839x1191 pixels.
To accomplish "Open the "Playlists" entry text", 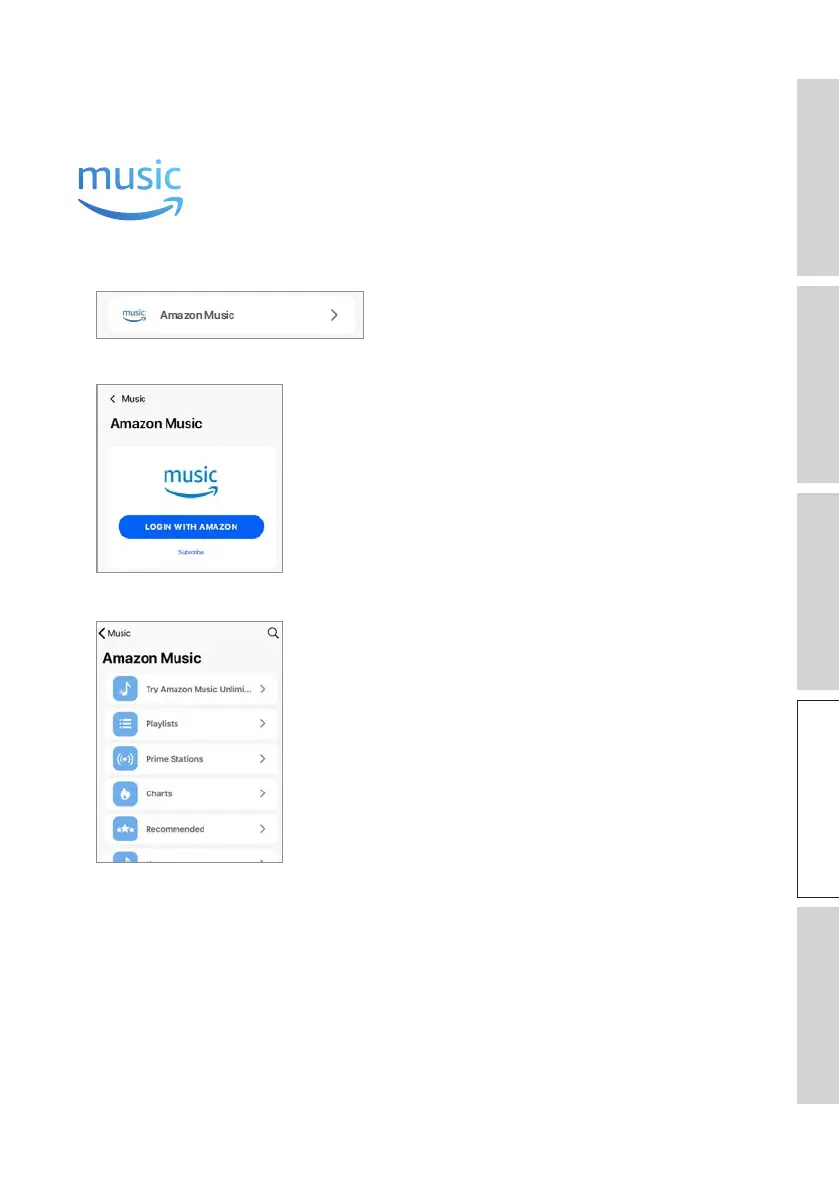I will pos(162,724).
